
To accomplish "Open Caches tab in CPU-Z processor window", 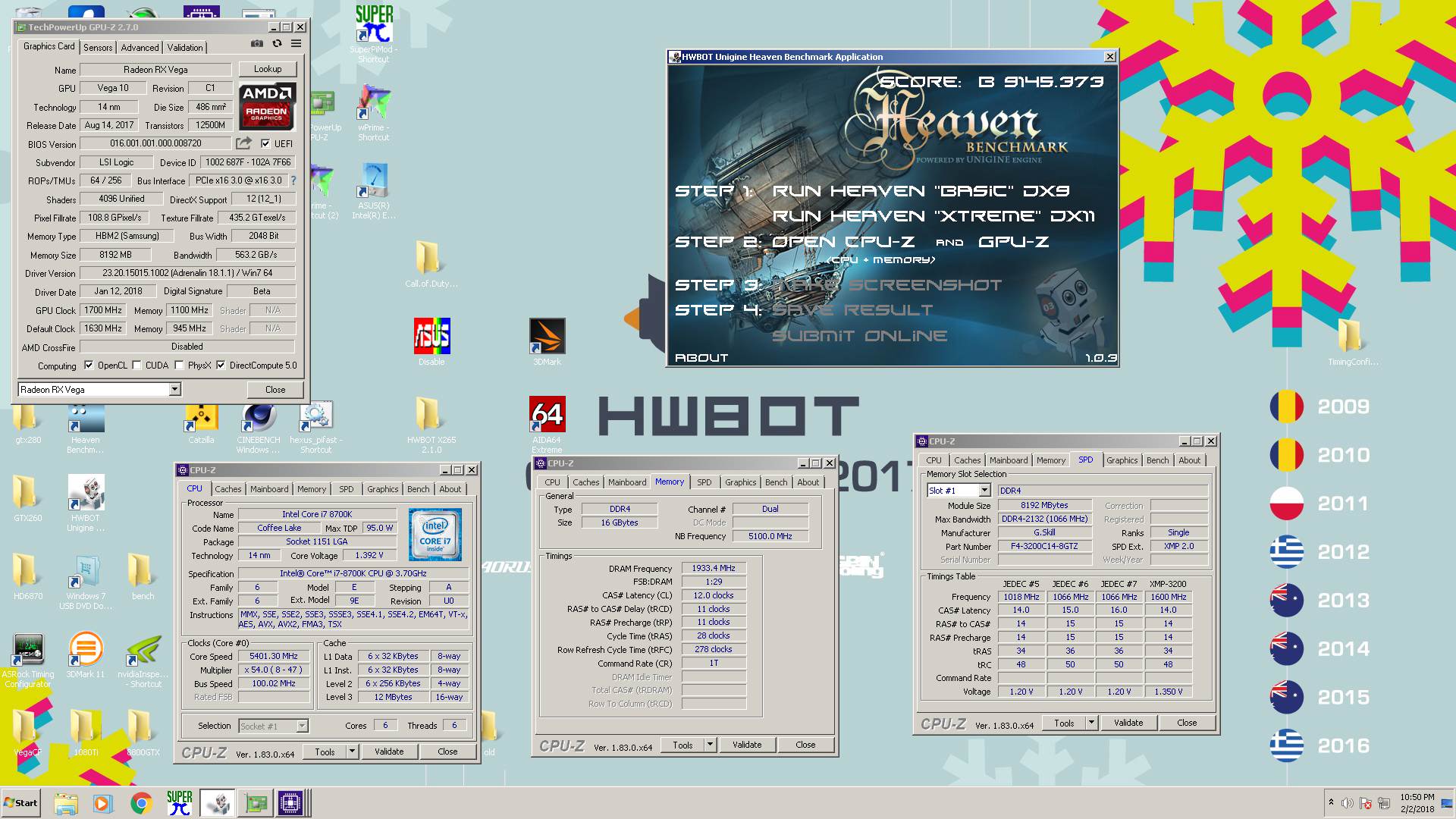I will click(227, 489).
